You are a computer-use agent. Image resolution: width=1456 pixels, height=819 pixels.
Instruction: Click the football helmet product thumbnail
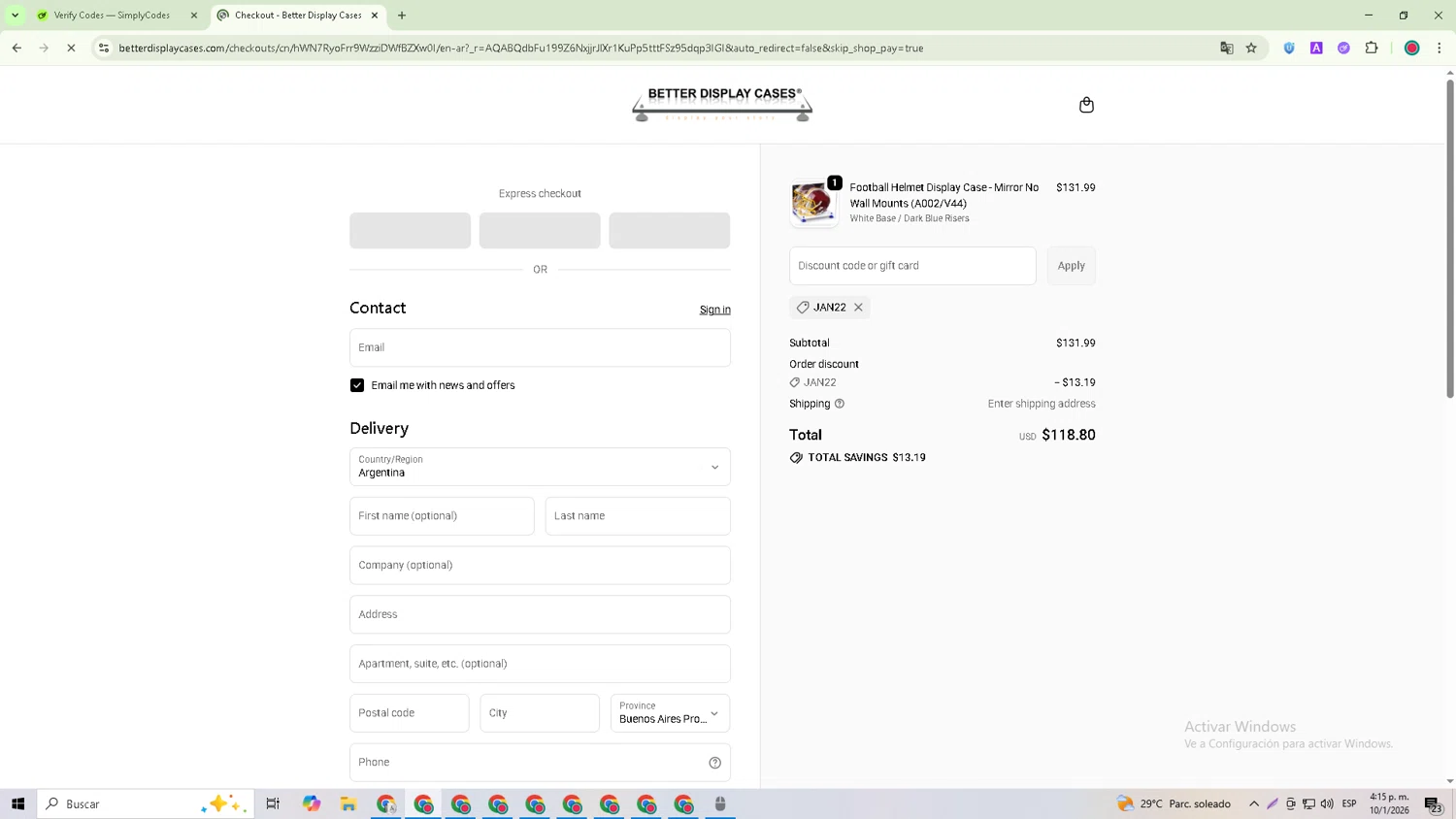coord(813,203)
